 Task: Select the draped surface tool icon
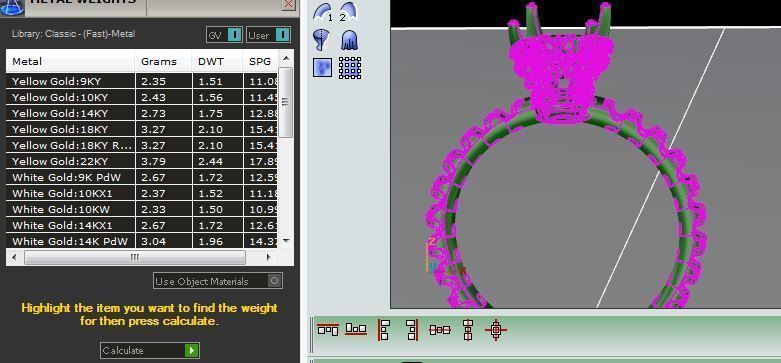(x=350, y=40)
